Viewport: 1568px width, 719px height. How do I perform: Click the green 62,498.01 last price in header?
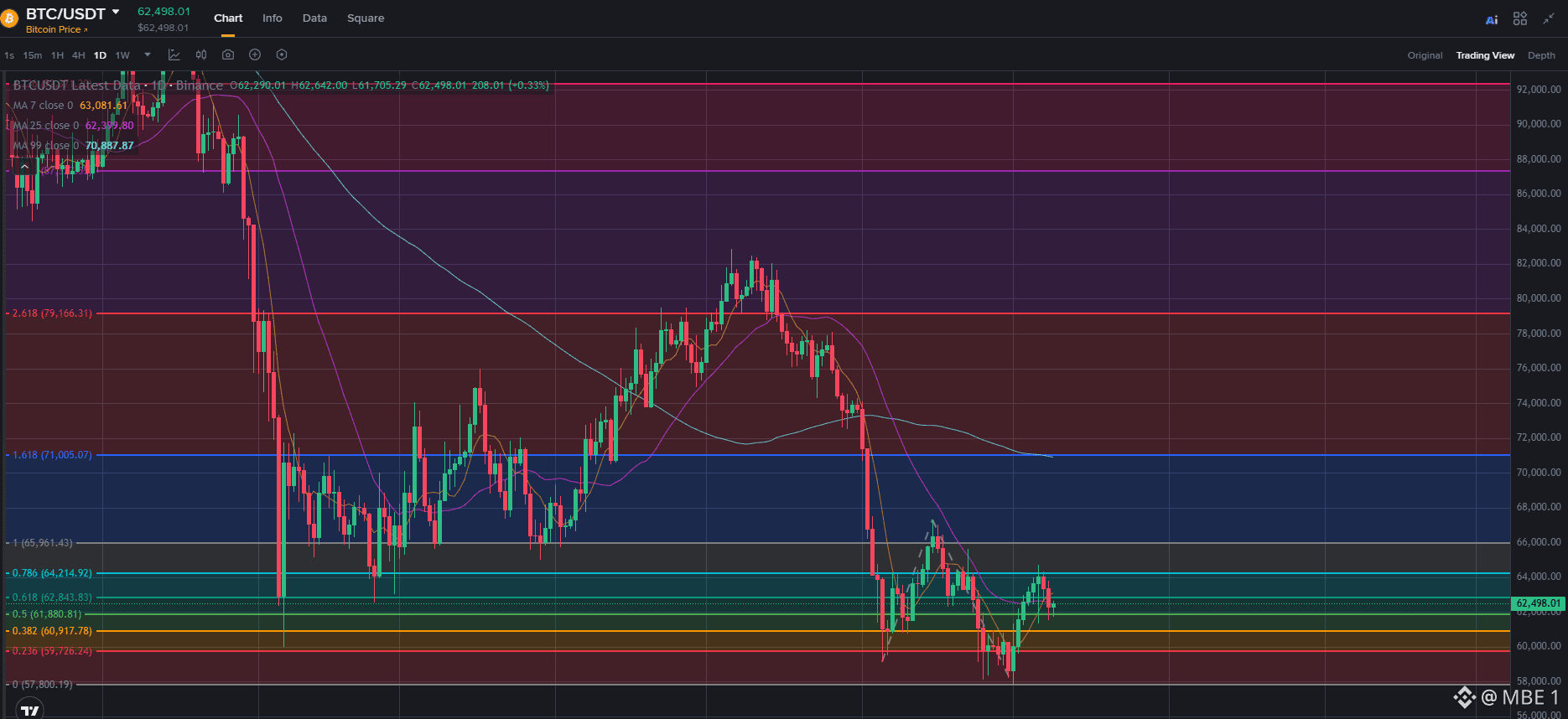[x=164, y=12]
